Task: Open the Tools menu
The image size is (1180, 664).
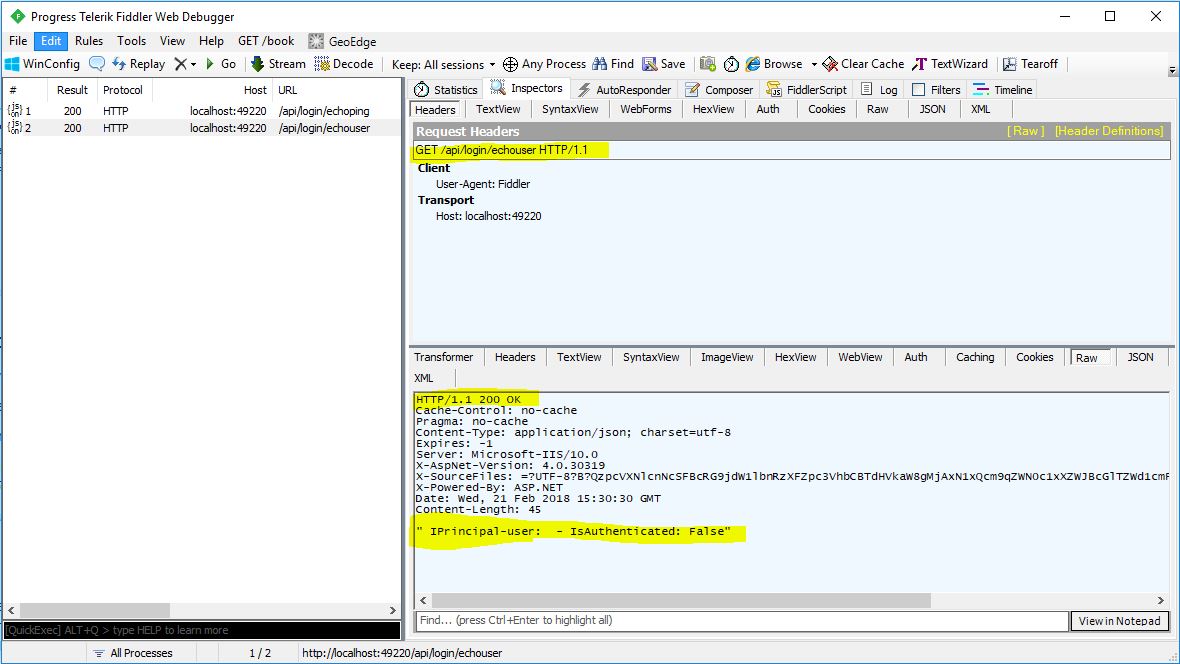Action: tap(131, 41)
